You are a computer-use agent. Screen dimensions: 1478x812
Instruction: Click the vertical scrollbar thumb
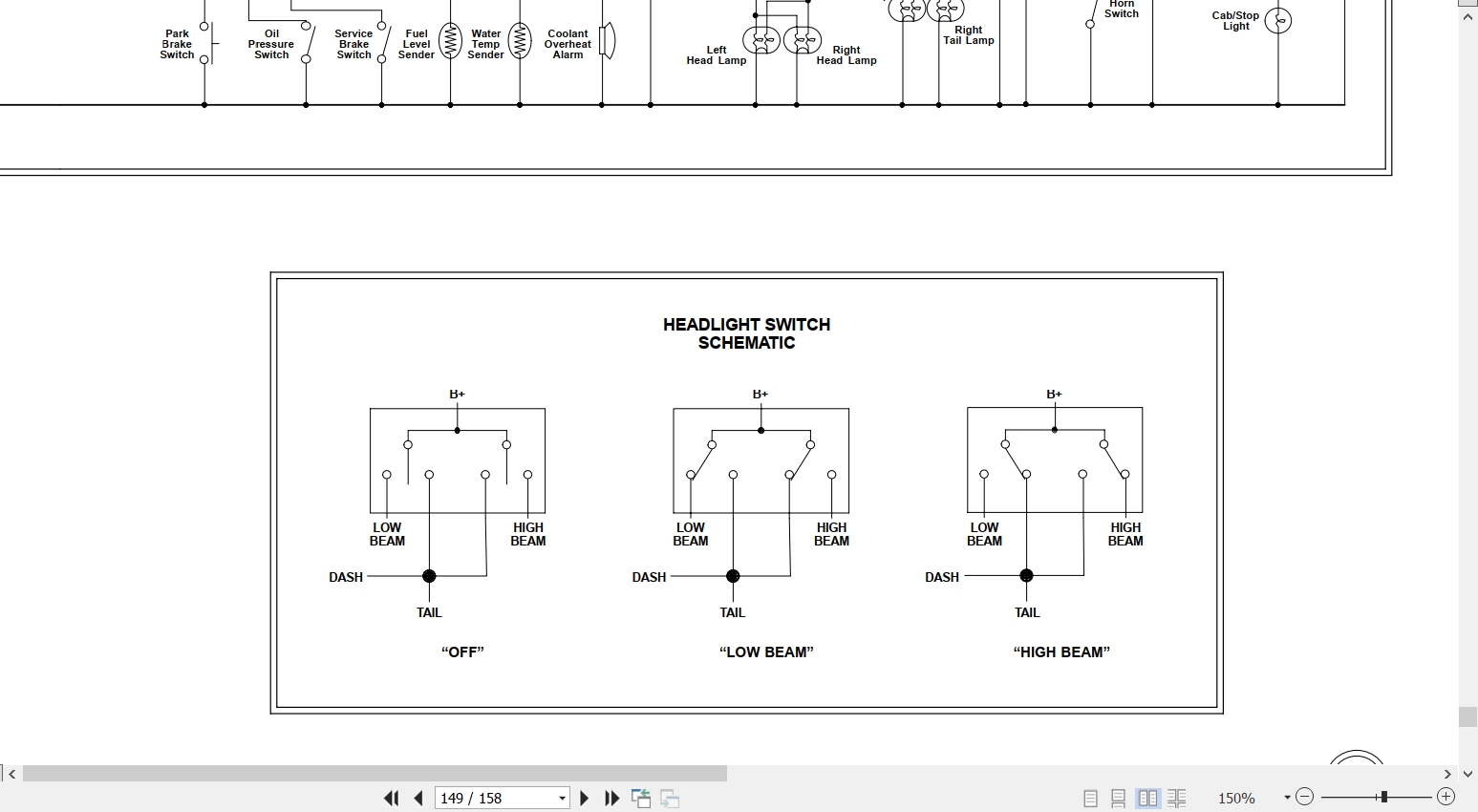[1468, 717]
